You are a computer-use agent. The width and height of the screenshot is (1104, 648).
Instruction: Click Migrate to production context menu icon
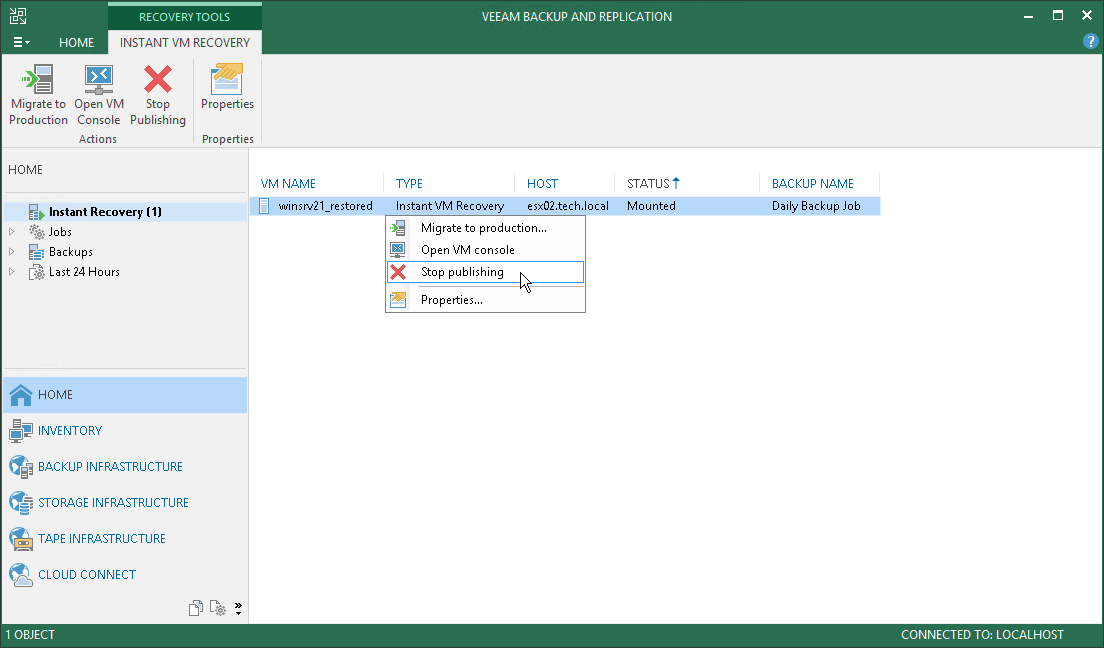398,228
